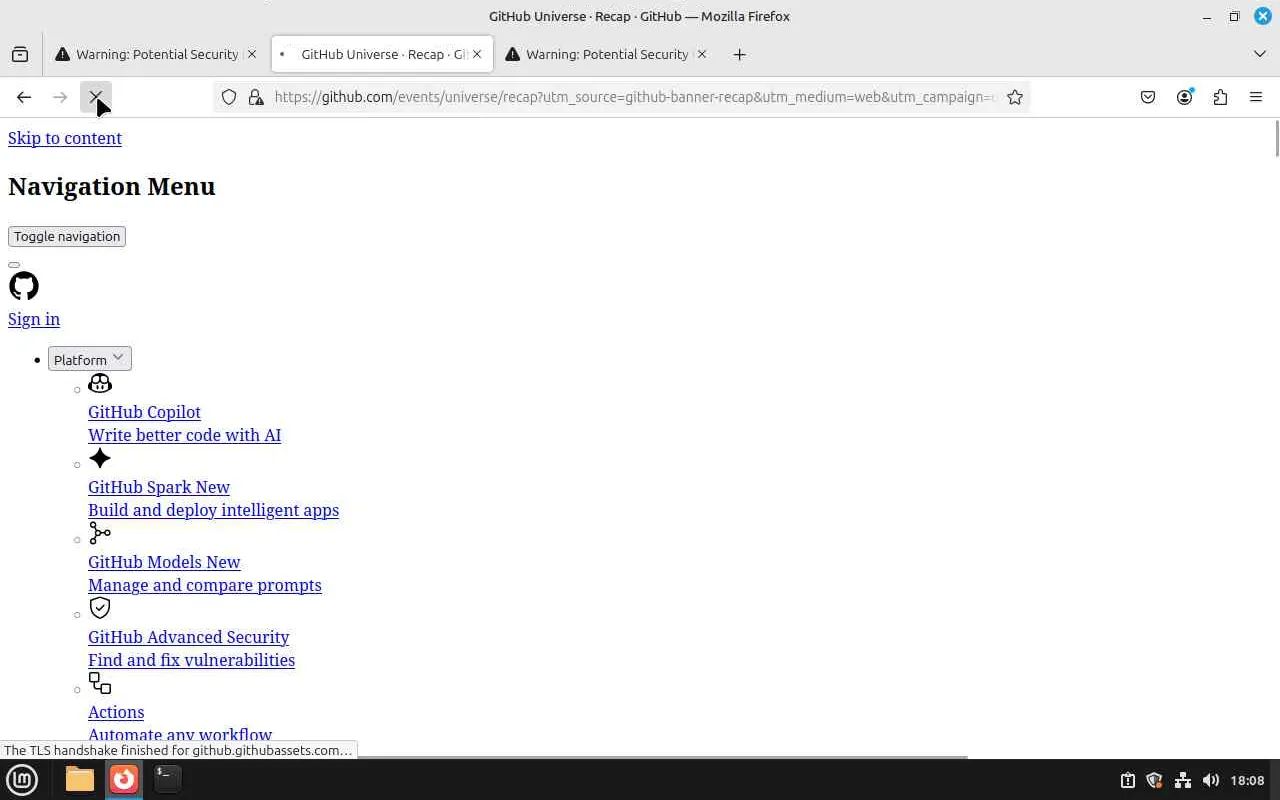Open Save to Pocket button
Viewport: 1280px width, 800px height.
1148,97
